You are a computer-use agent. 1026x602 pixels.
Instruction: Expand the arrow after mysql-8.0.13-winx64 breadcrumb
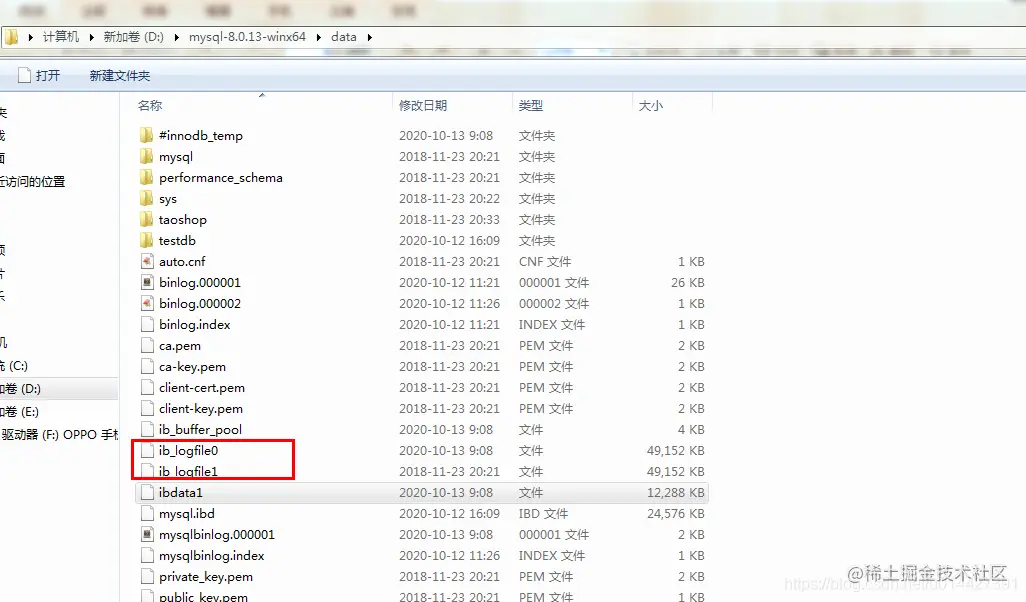coord(319,37)
